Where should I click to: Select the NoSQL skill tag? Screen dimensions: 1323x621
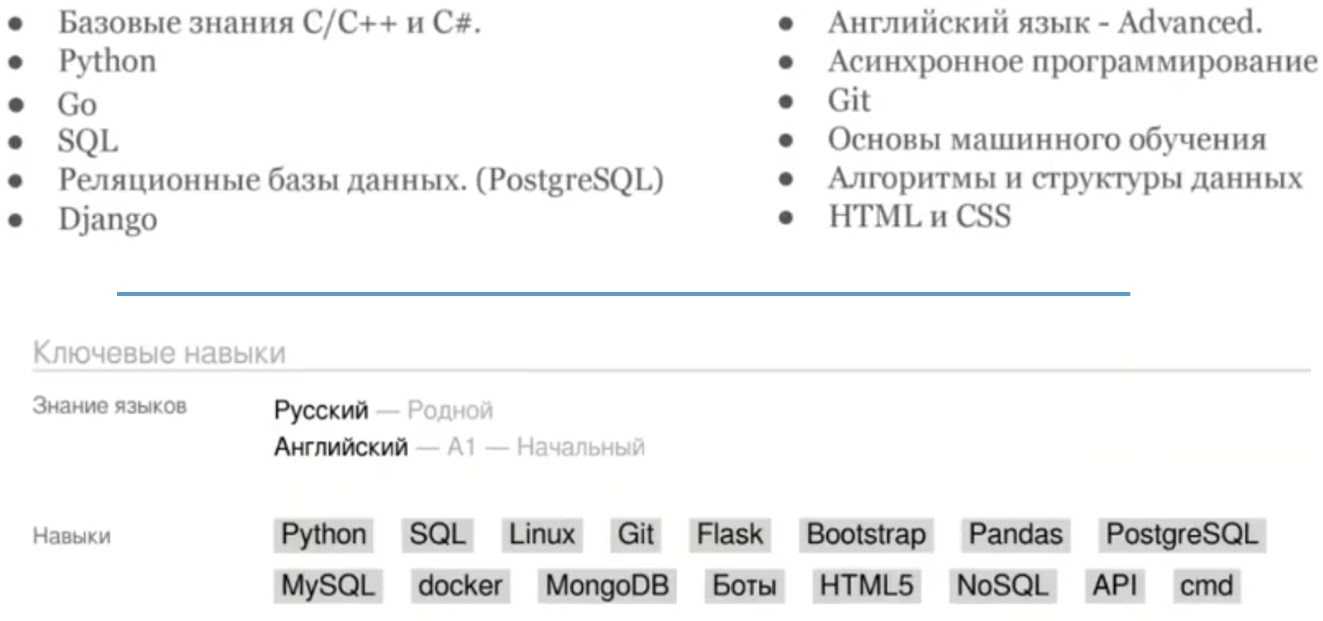1001,586
